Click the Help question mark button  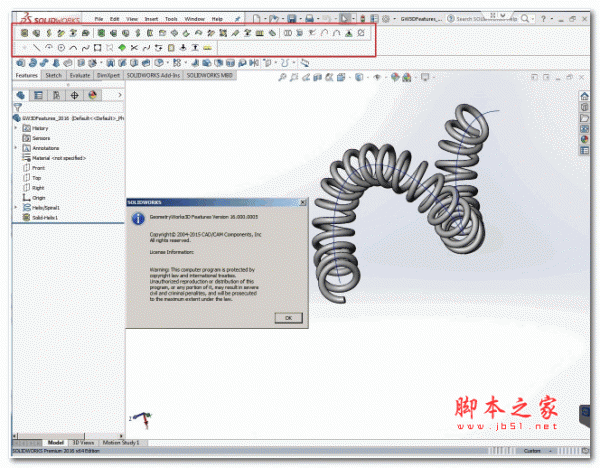click(543, 18)
